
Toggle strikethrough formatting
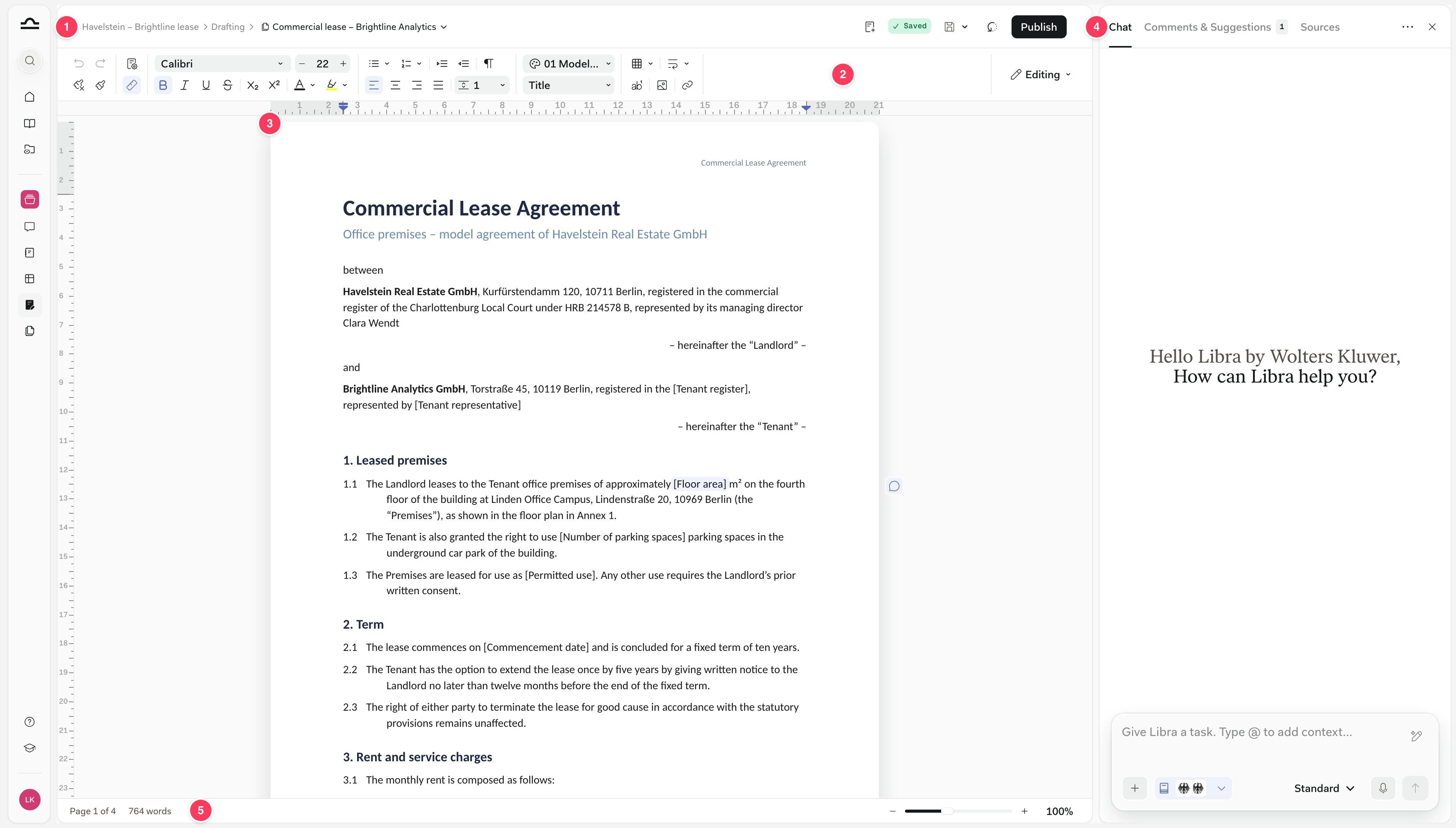coord(227,85)
